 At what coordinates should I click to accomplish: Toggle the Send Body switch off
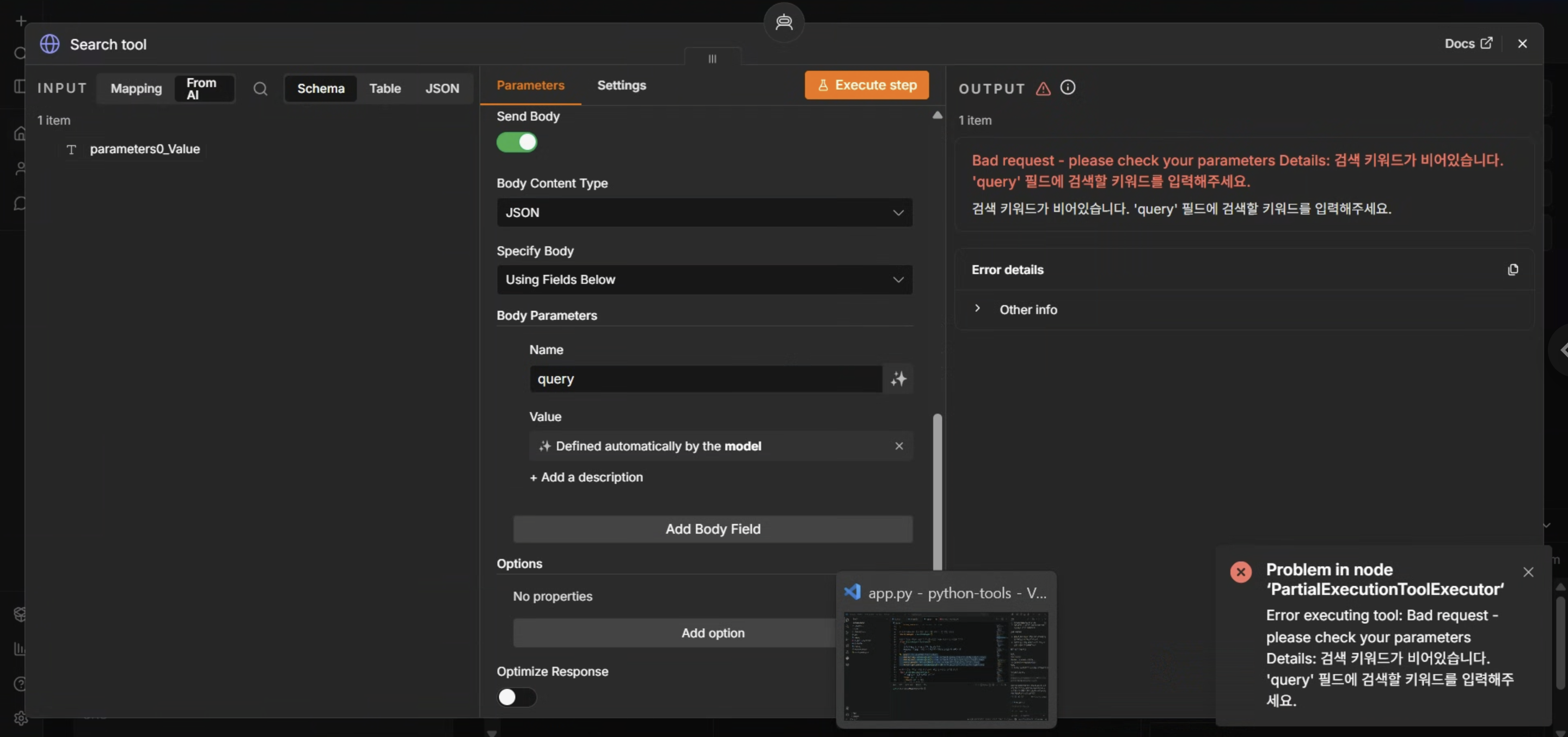[x=516, y=143]
